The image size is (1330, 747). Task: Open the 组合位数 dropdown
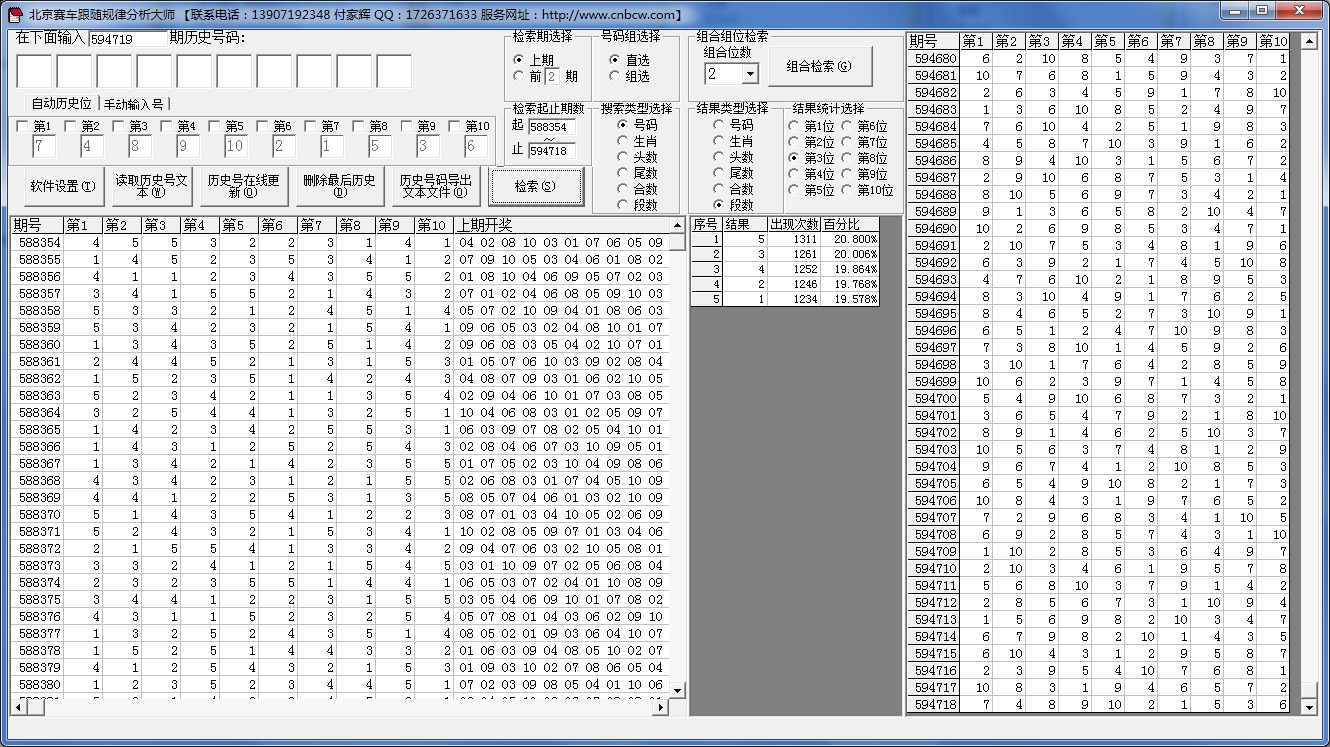(749, 74)
